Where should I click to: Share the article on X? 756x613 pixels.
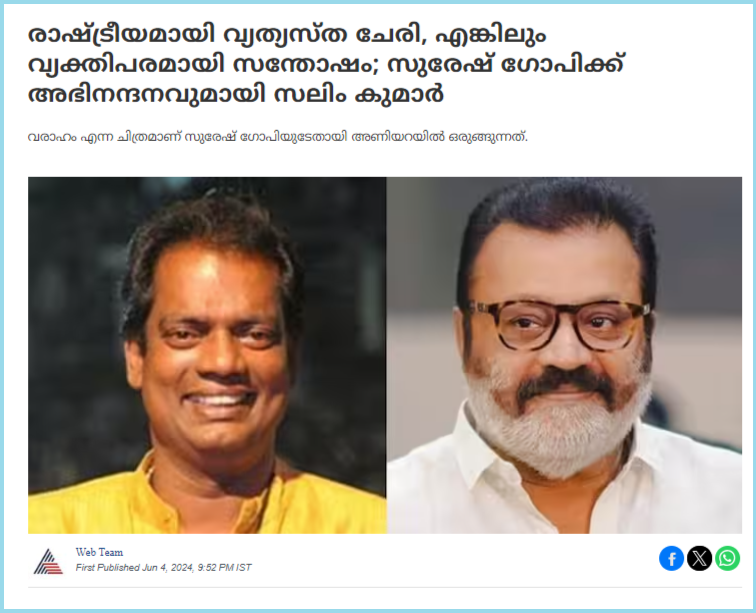point(699,559)
